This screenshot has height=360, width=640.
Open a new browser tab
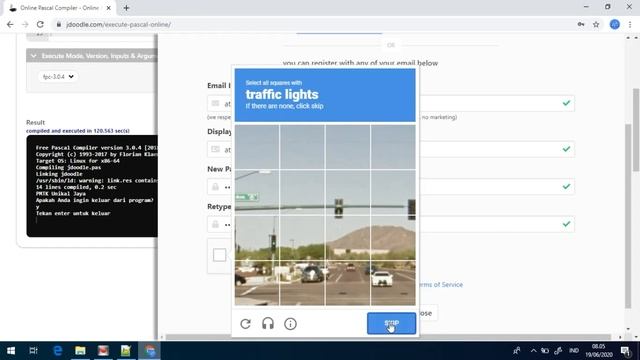click(126, 8)
